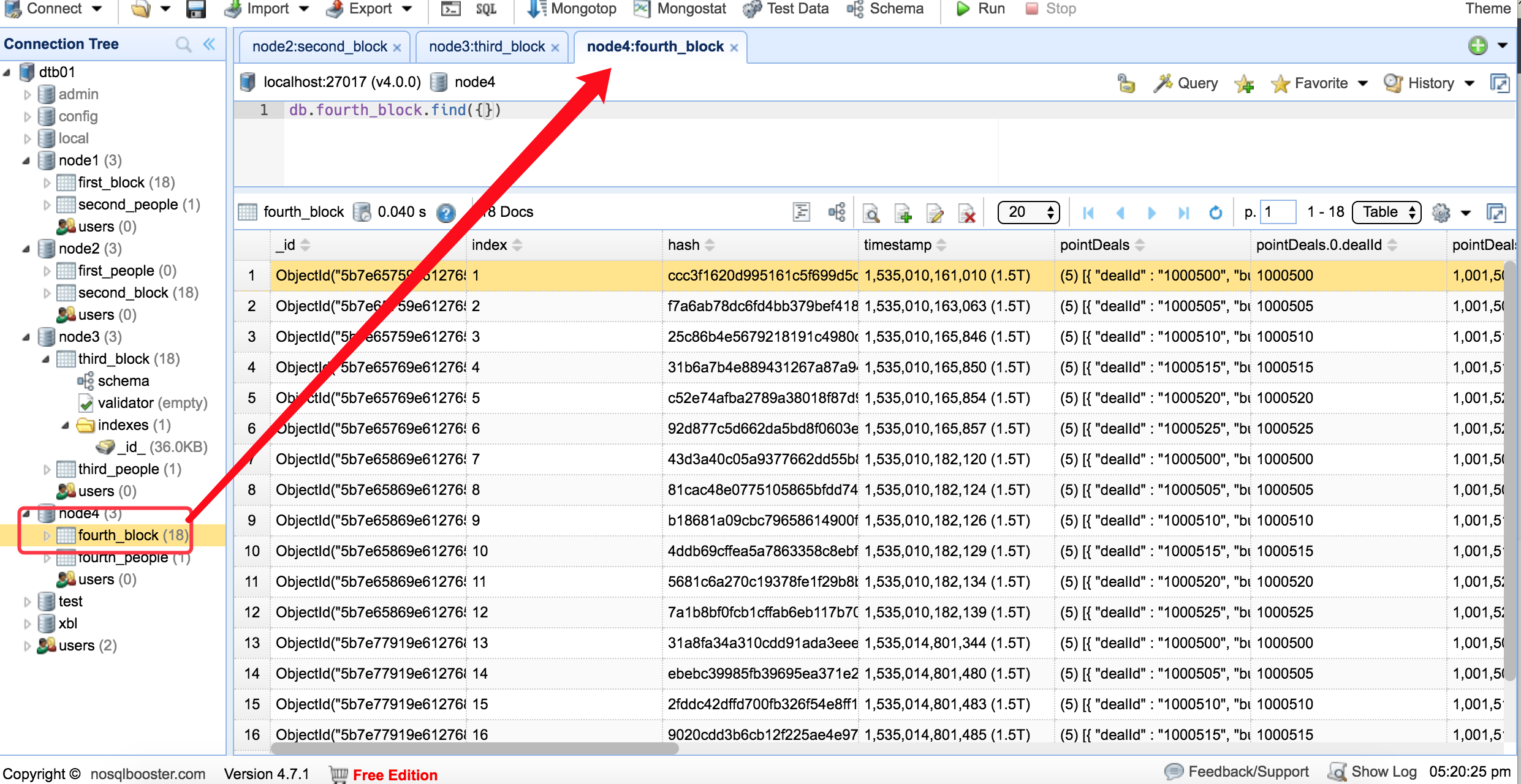Open the Export menu
Screen dimensions: 1521x784
[369, 9]
